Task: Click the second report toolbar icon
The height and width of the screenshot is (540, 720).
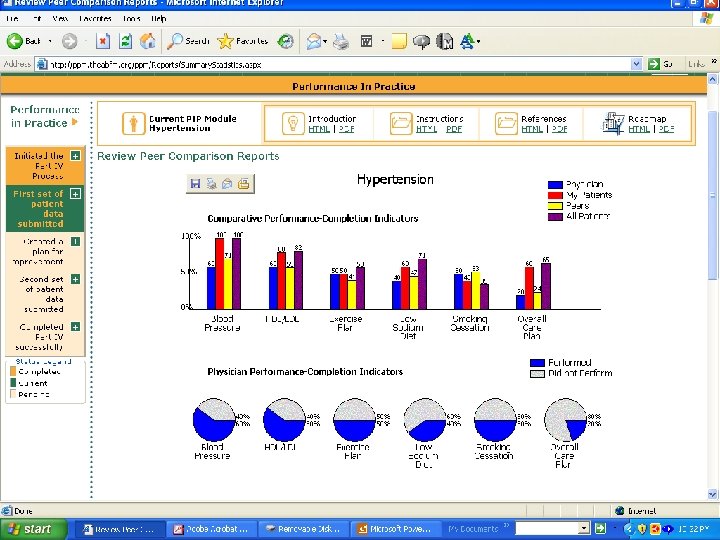Action: click(211, 184)
